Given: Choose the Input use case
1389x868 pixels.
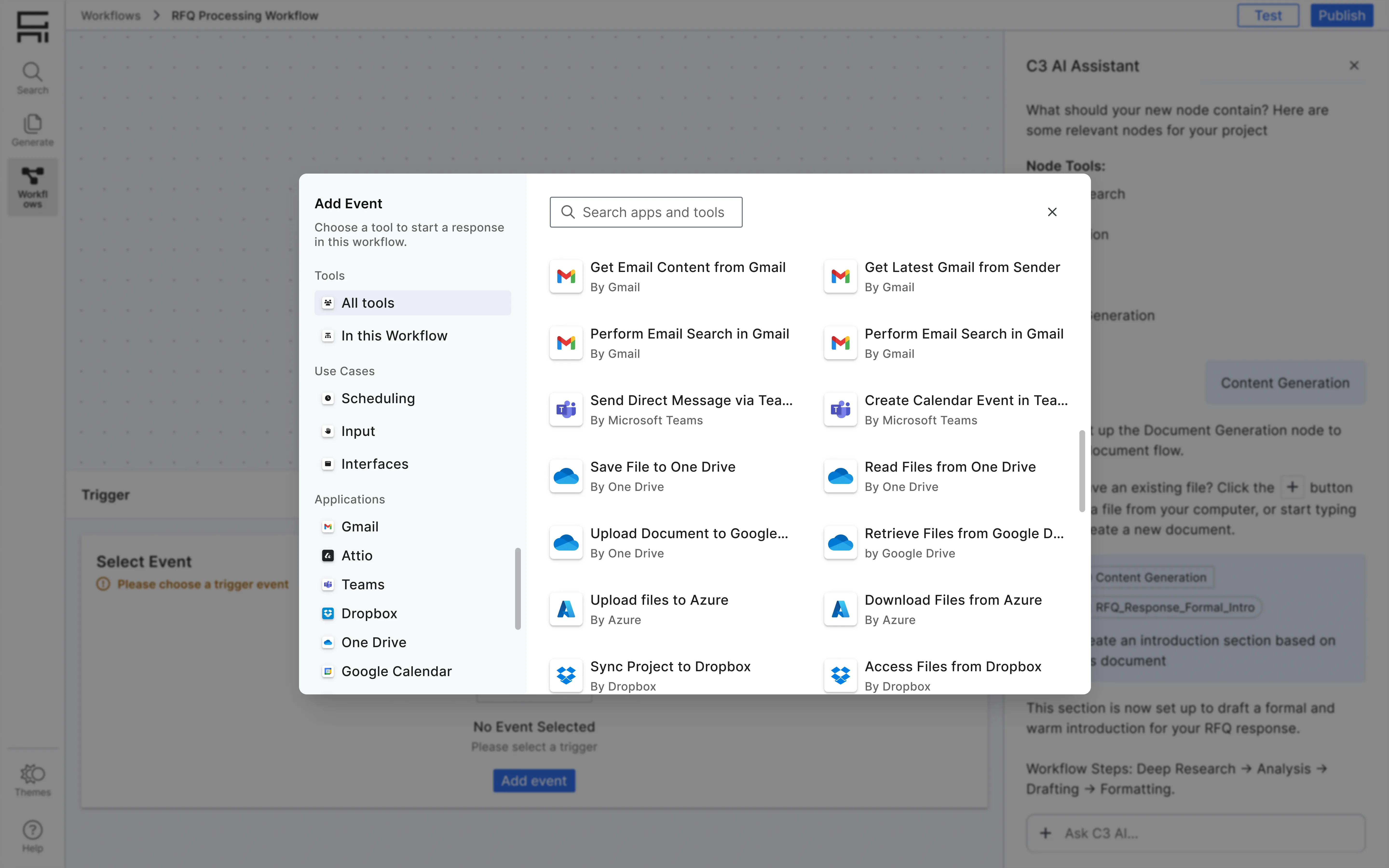Looking at the screenshot, I should coord(412,431).
